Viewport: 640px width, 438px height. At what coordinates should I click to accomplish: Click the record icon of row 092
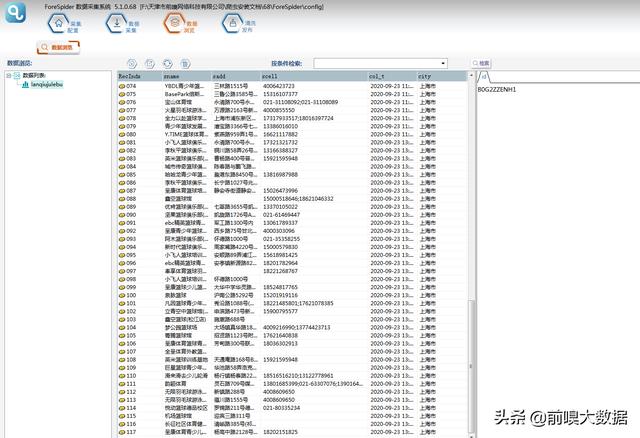click(x=122, y=231)
